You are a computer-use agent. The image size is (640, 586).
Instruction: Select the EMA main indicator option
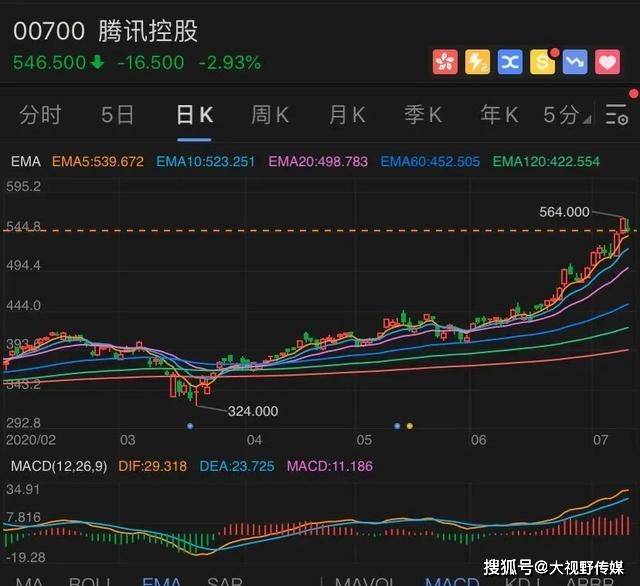point(162,581)
